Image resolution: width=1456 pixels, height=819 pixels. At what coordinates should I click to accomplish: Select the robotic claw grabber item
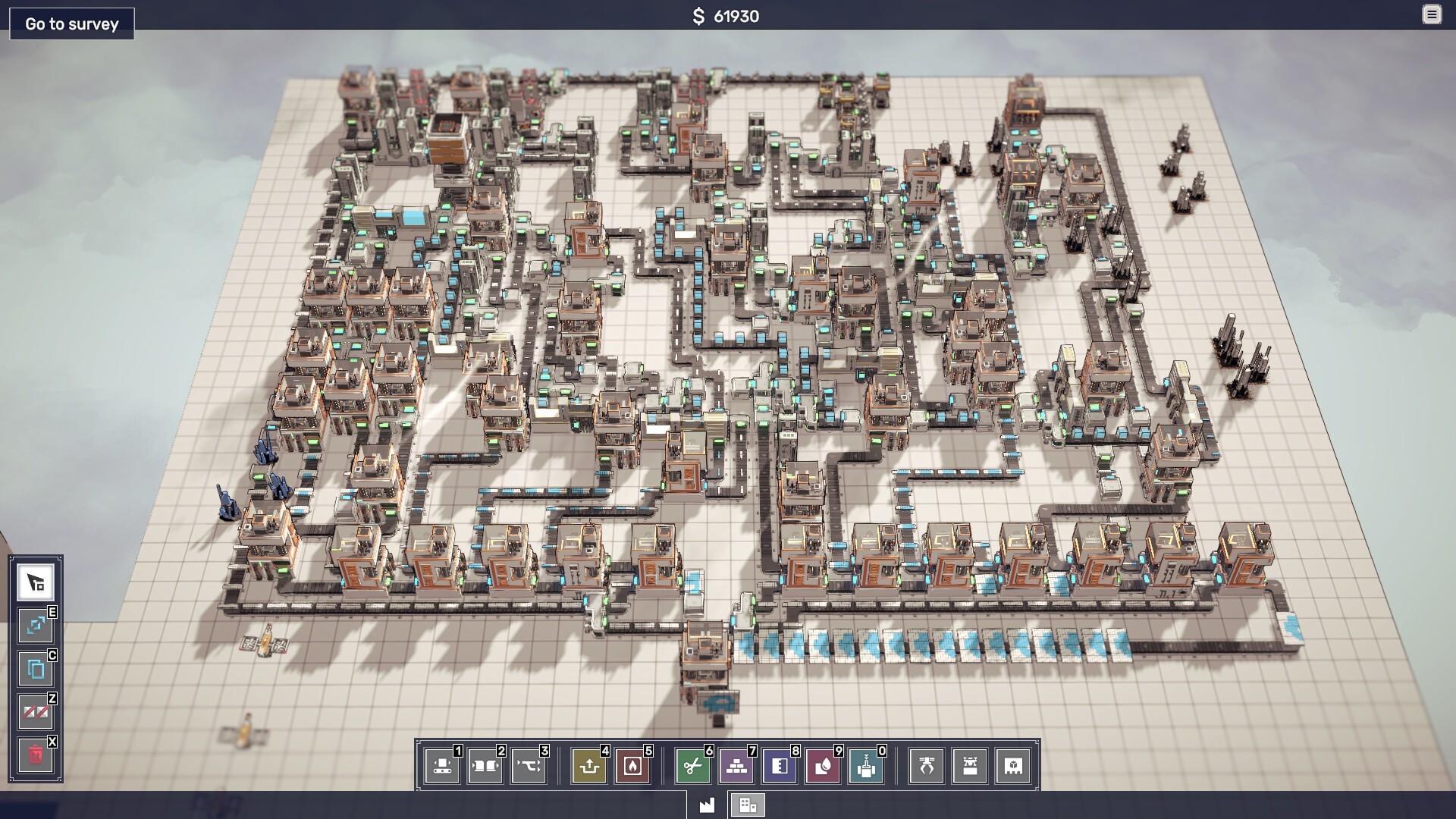[x=927, y=766]
